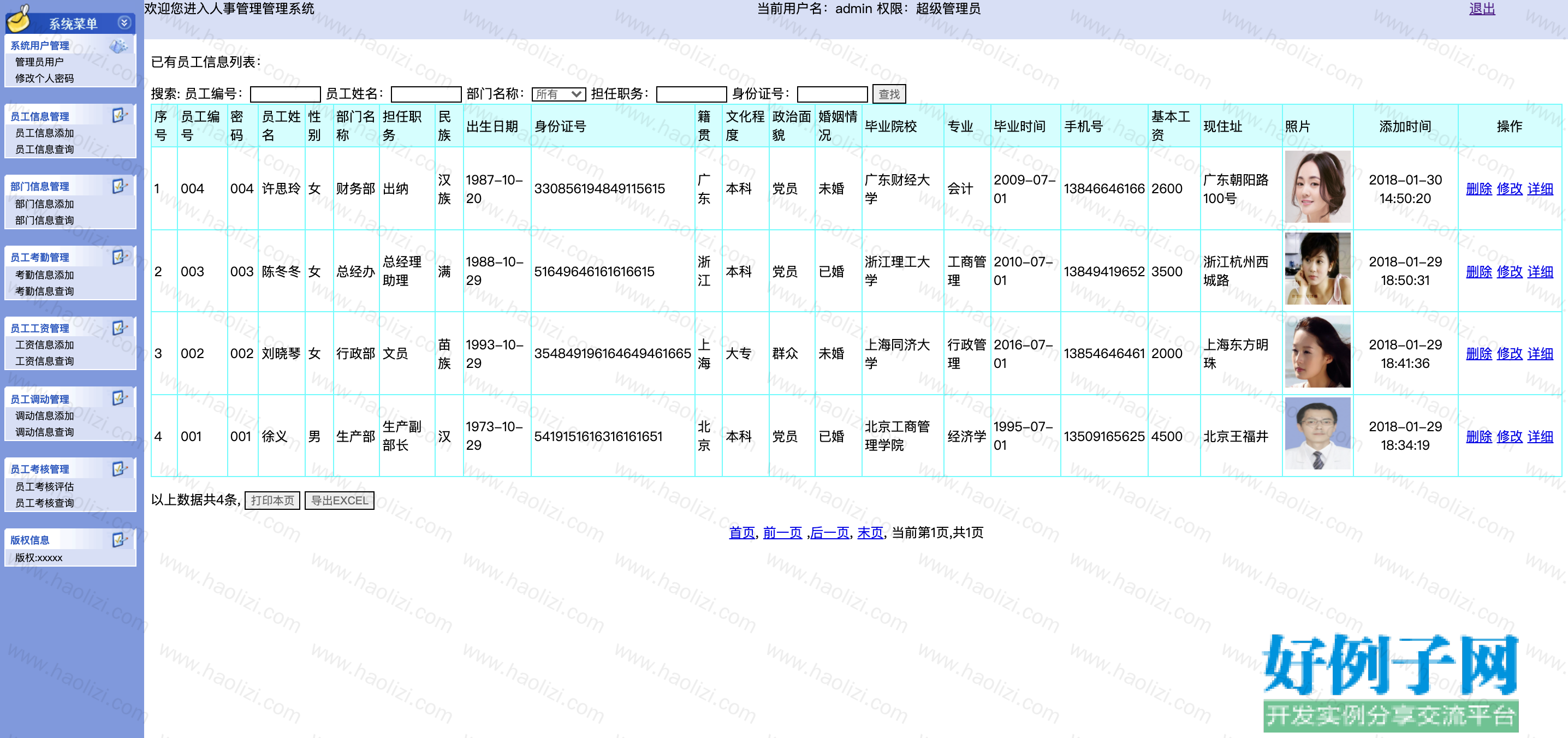This screenshot has width=1568, height=738.
Task: Click the 添加时间 column header
Action: pyautogui.click(x=1404, y=127)
